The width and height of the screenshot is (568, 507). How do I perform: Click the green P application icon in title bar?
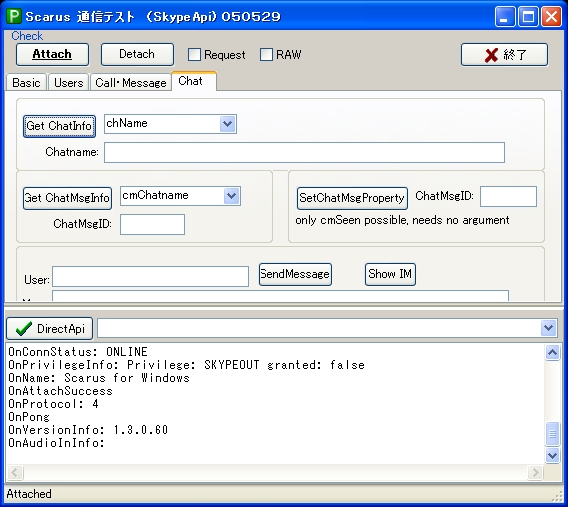(14, 16)
